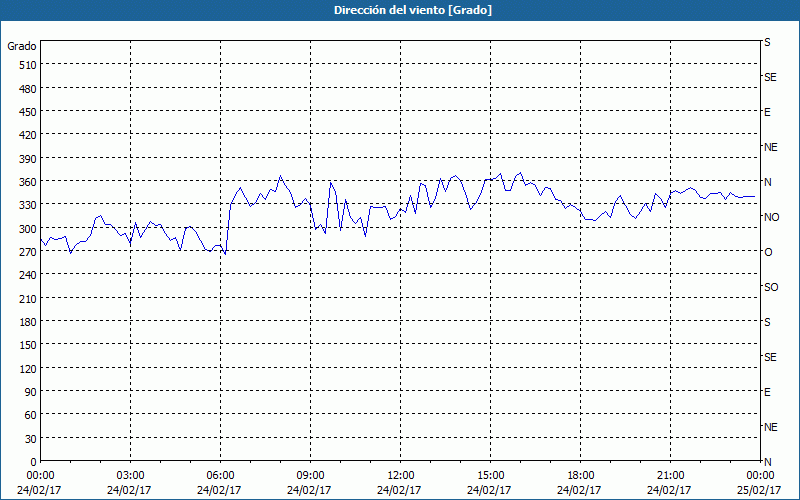
Task: Click the "03:00" time axis label
Action: (130, 476)
